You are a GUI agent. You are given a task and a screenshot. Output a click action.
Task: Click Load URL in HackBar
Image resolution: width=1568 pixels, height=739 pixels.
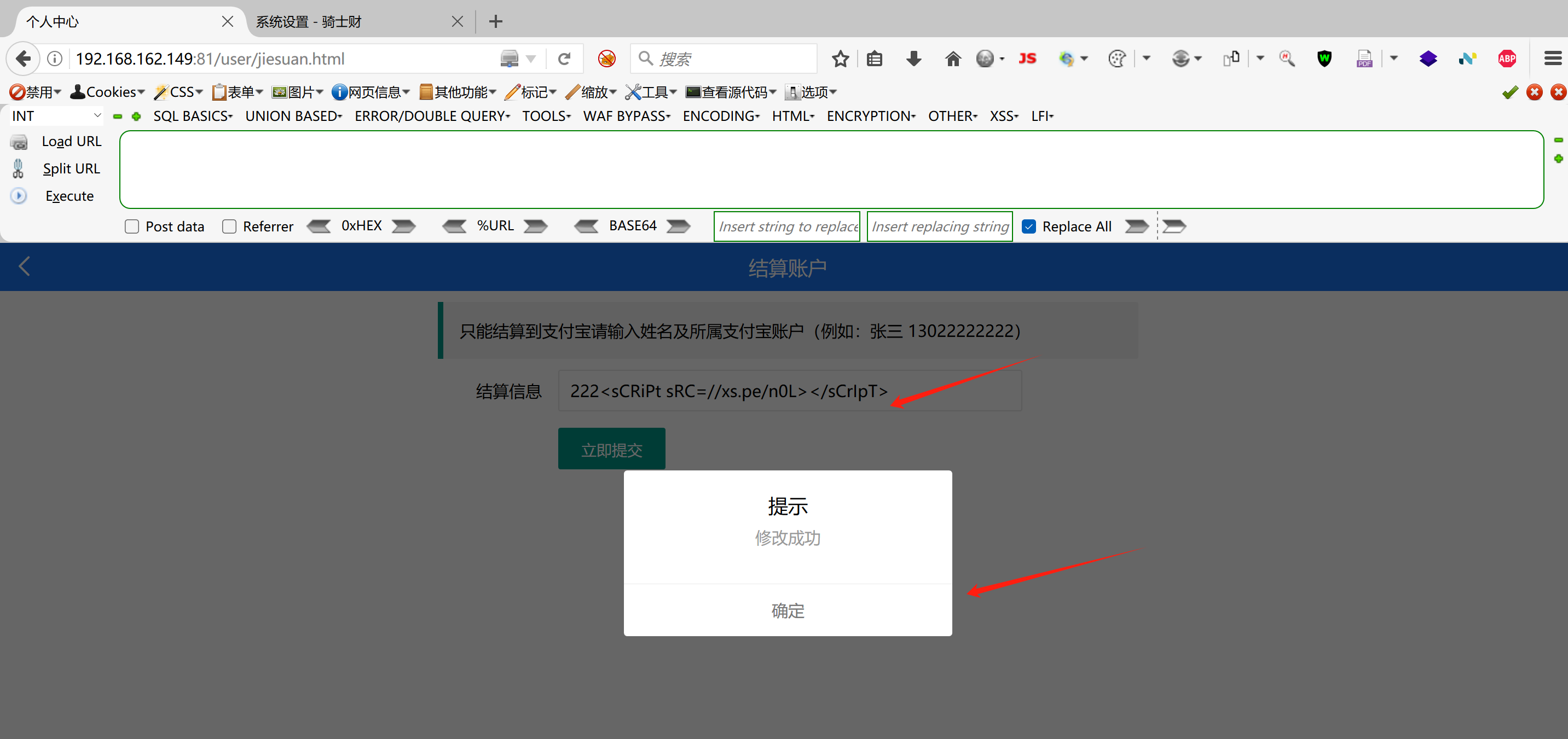point(71,141)
